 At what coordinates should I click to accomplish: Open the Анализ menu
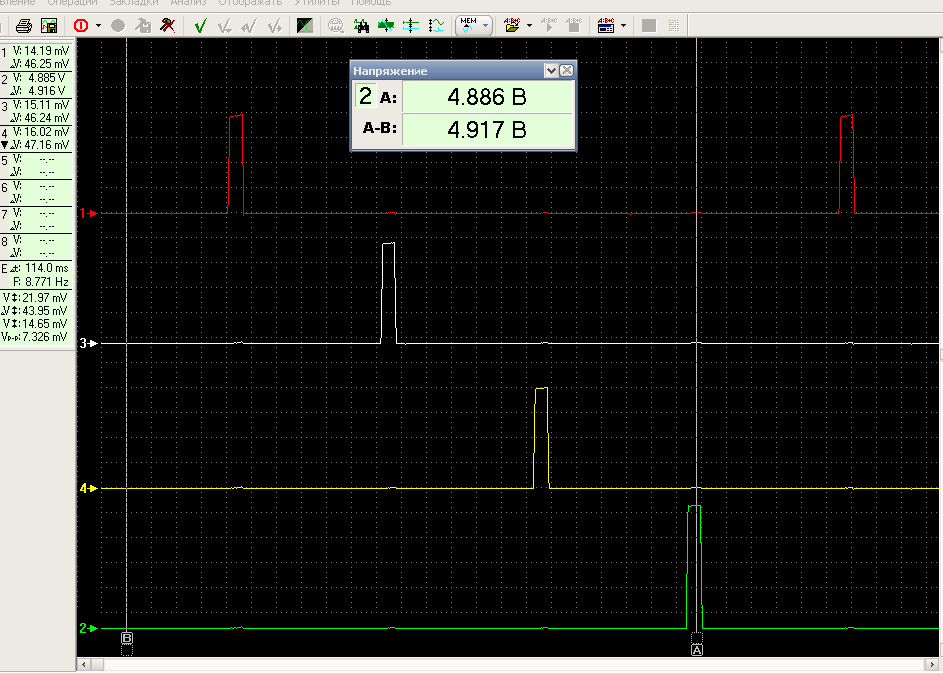pyautogui.click(x=188, y=3)
